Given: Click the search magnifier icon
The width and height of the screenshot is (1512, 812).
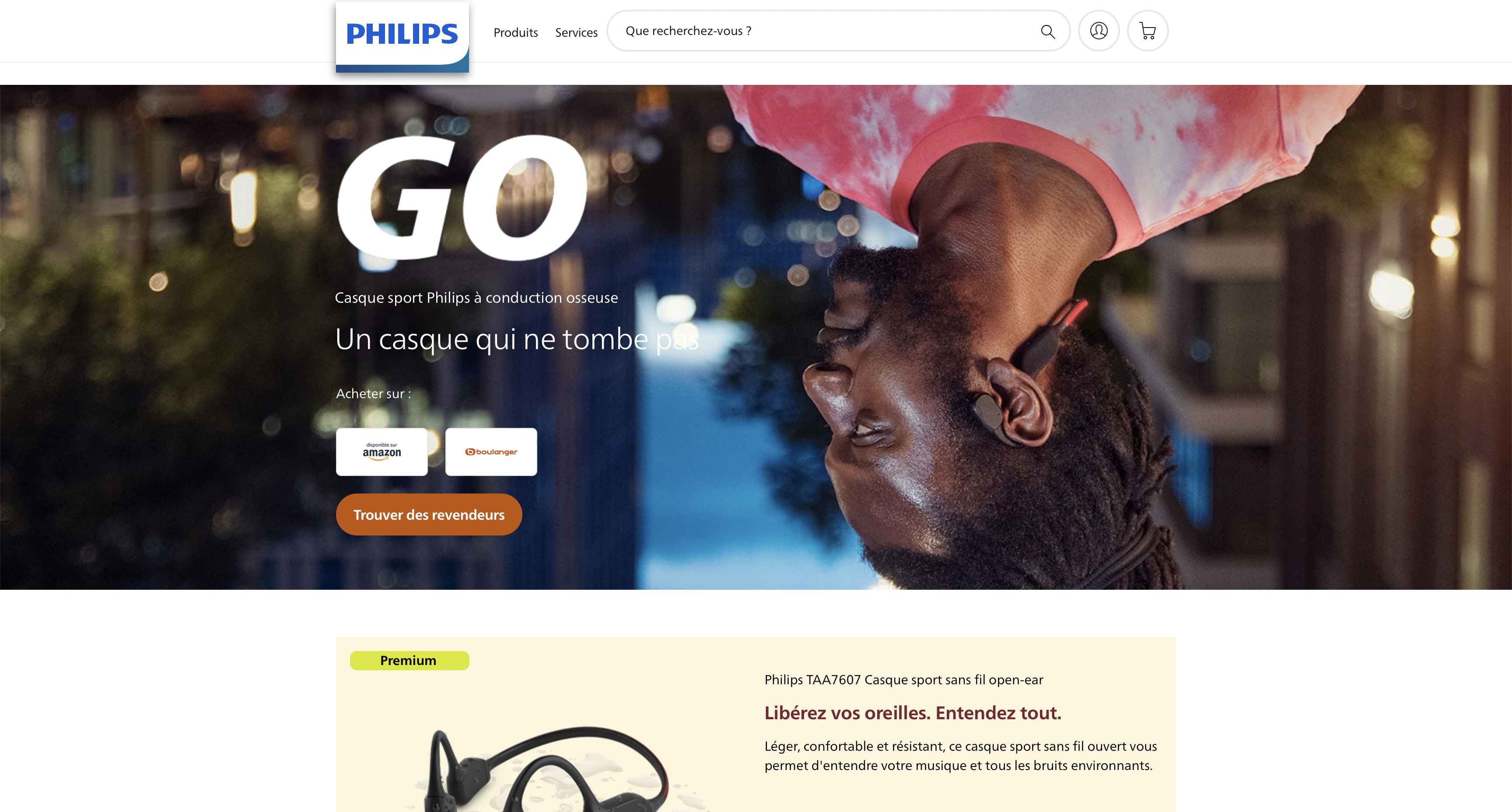Looking at the screenshot, I should pos(1048,31).
